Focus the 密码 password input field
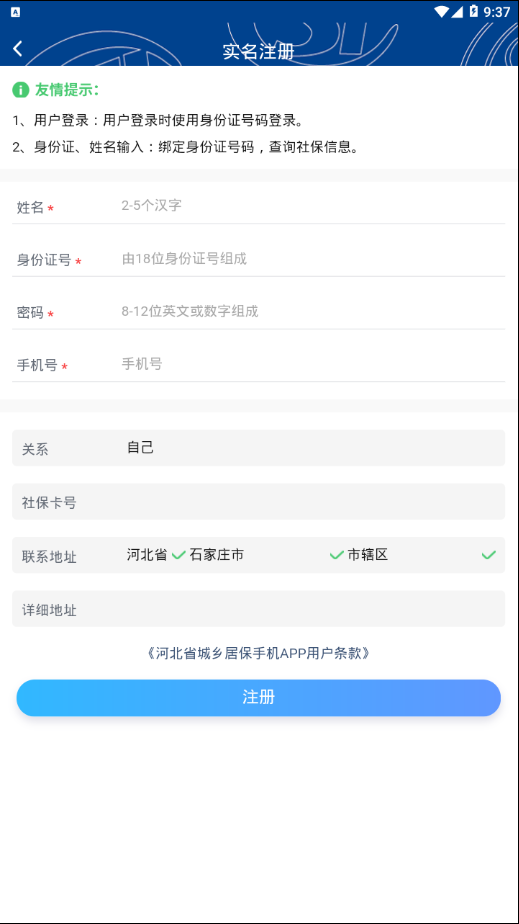 pyautogui.click(x=313, y=311)
